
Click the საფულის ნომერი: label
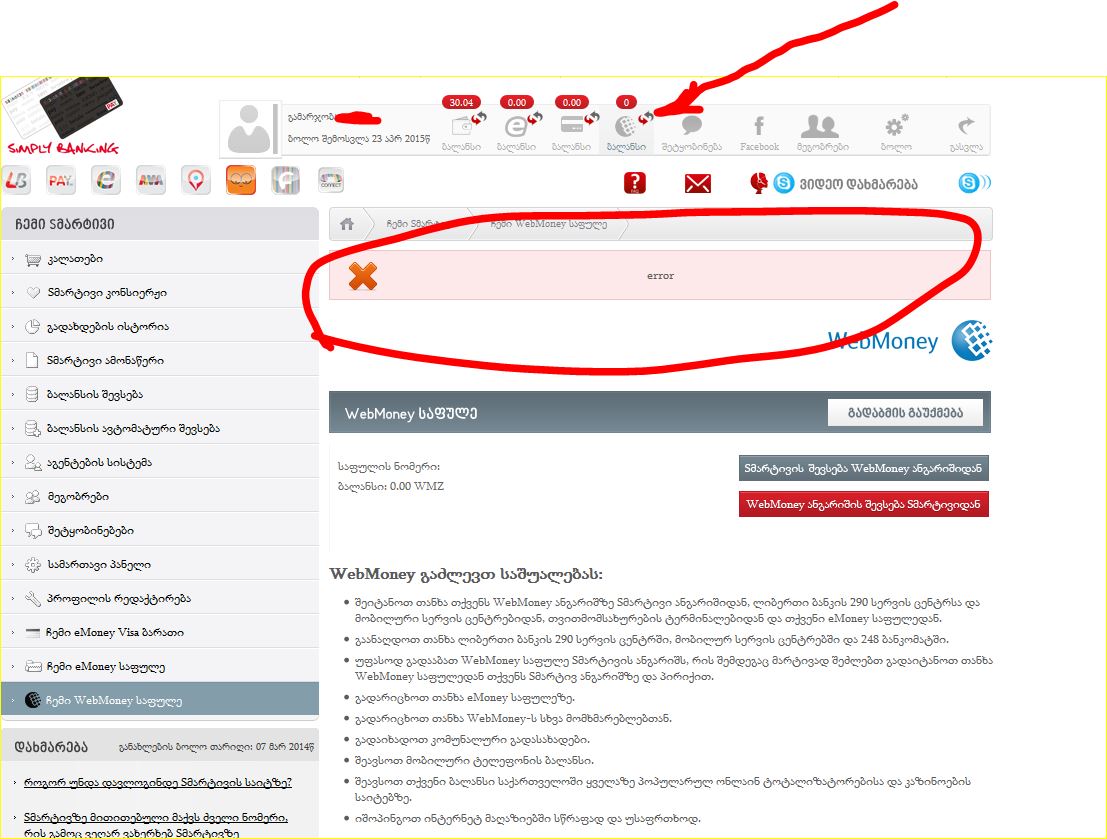388,467
